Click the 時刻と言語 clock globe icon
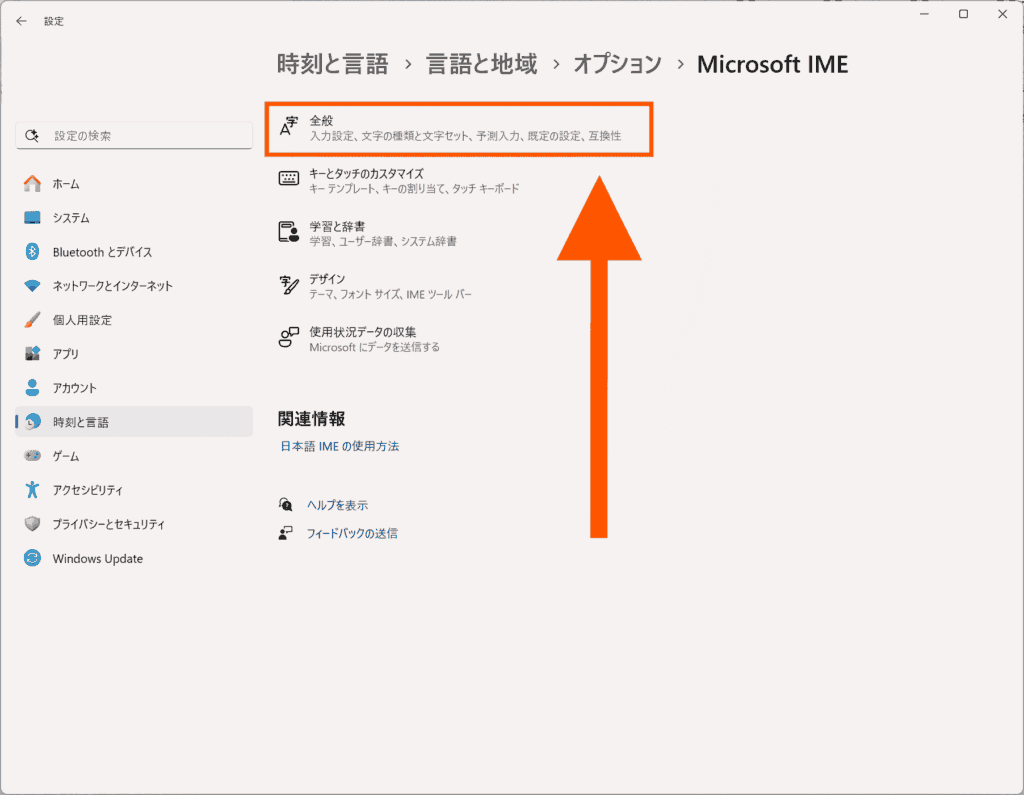 (32, 421)
